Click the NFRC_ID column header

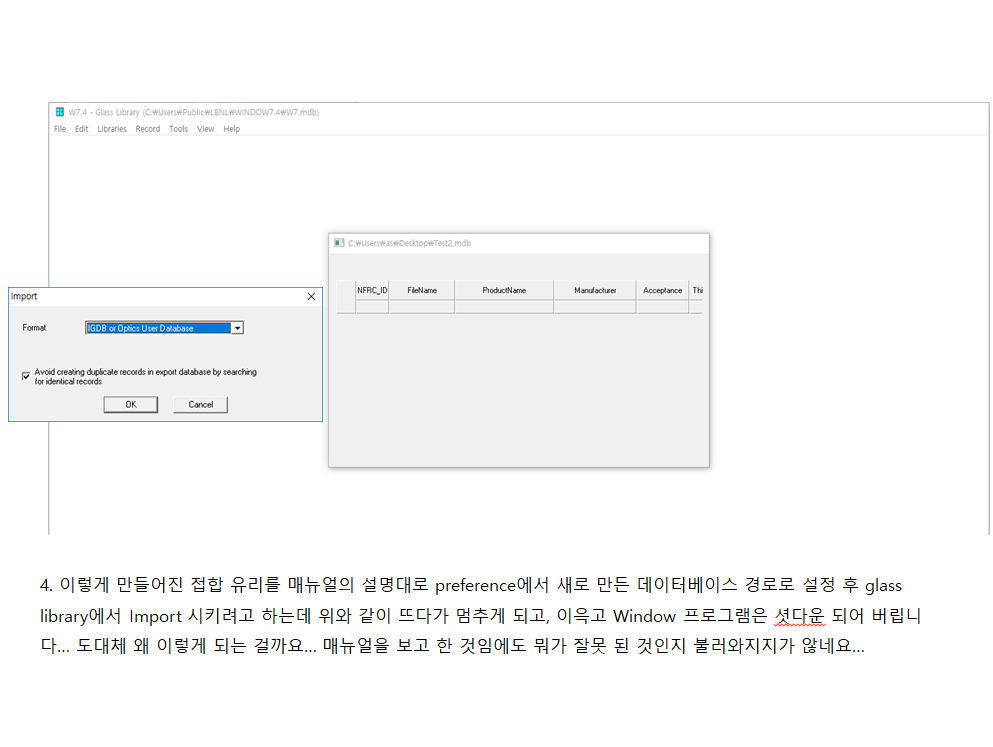point(372,290)
